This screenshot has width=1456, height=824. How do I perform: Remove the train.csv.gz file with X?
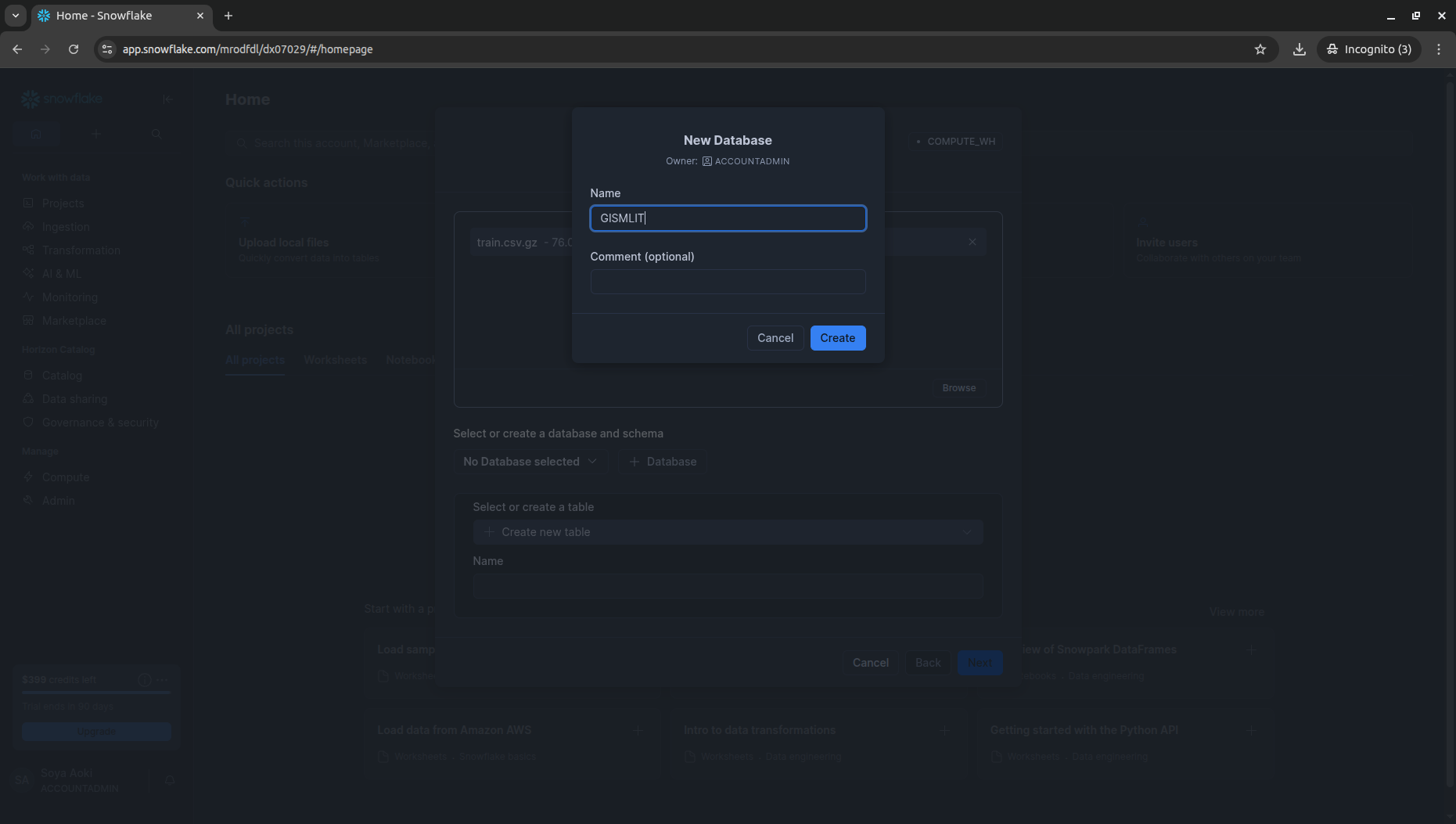[972, 242]
